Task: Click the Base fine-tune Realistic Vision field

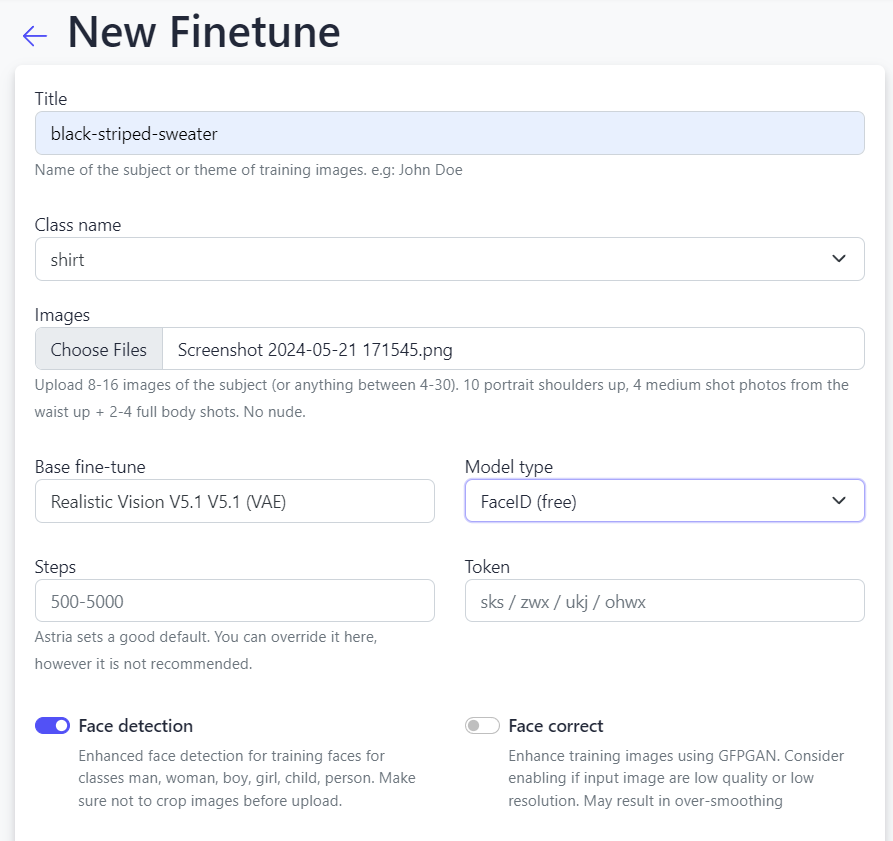Action: (x=234, y=501)
